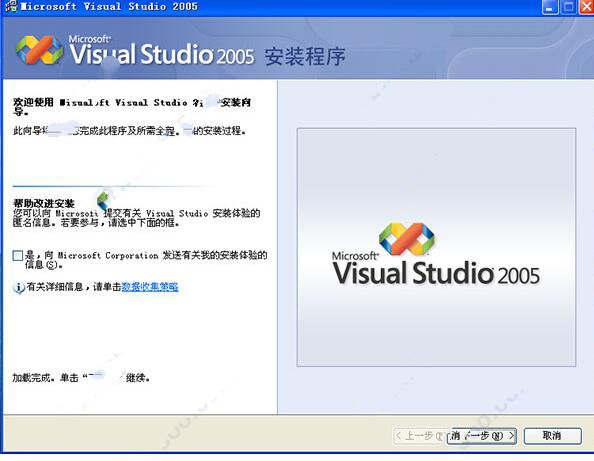Click the 欢迎使用 welcome heading text
Viewport: 594px width, 461px height.
coord(132,106)
